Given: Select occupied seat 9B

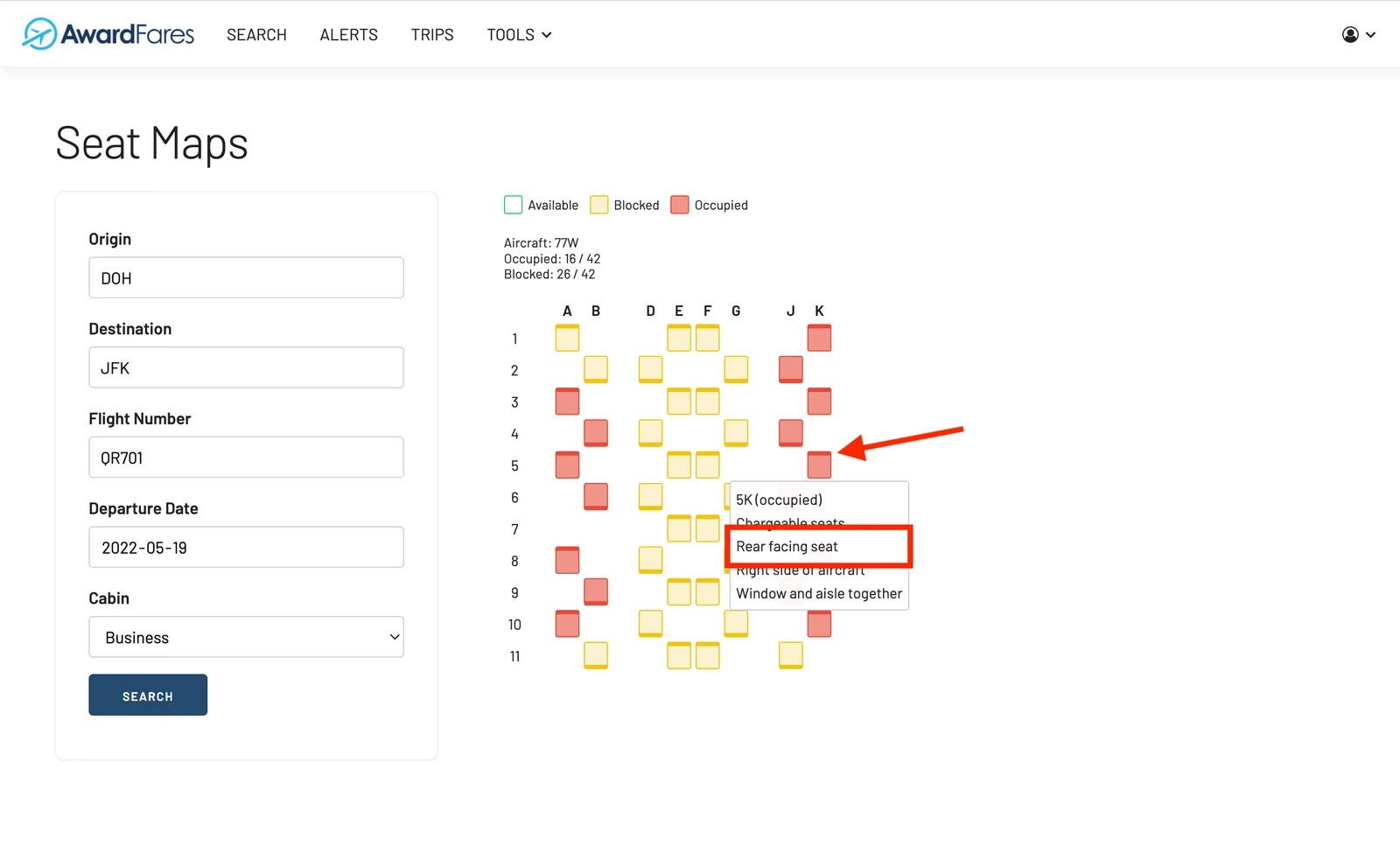Looking at the screenshot, I should pyautogui.click(x=596, y=591).
